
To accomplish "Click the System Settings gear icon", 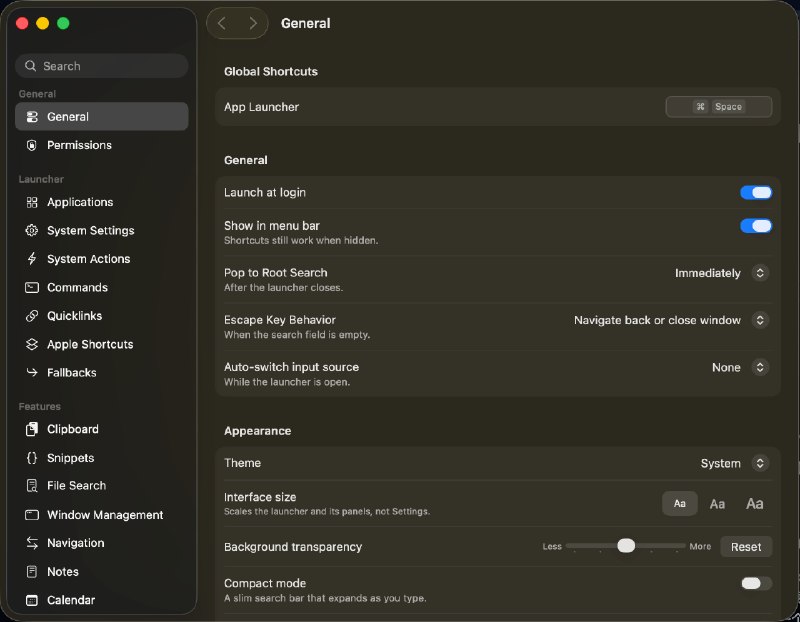I will coord(32,231).
